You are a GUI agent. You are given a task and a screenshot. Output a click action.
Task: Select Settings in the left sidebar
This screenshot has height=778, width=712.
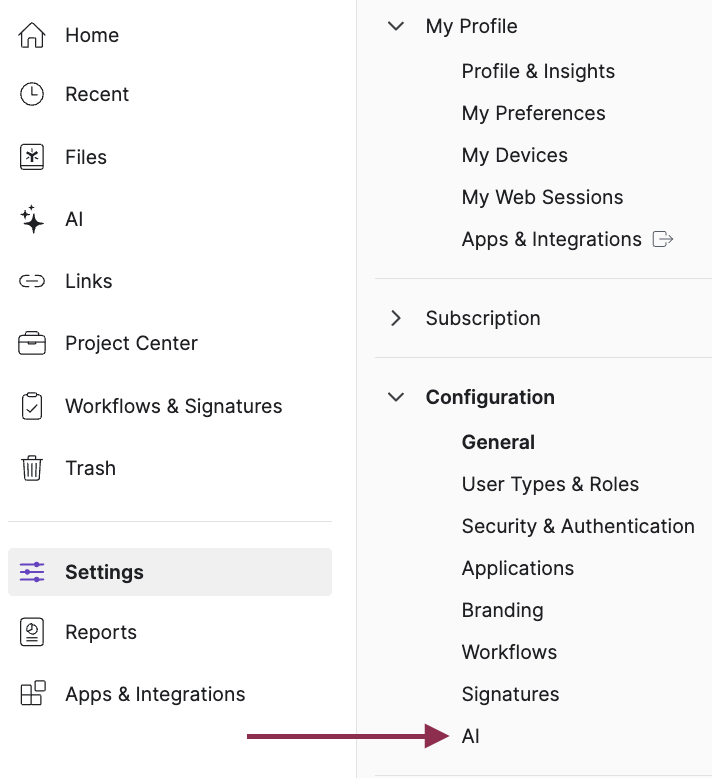click(104, 572)
